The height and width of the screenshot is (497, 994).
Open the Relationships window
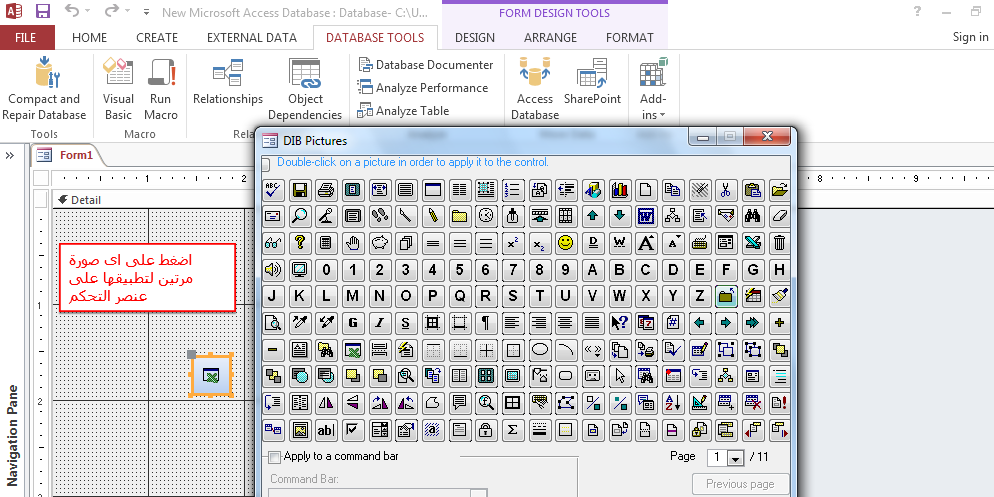(228, 82)
